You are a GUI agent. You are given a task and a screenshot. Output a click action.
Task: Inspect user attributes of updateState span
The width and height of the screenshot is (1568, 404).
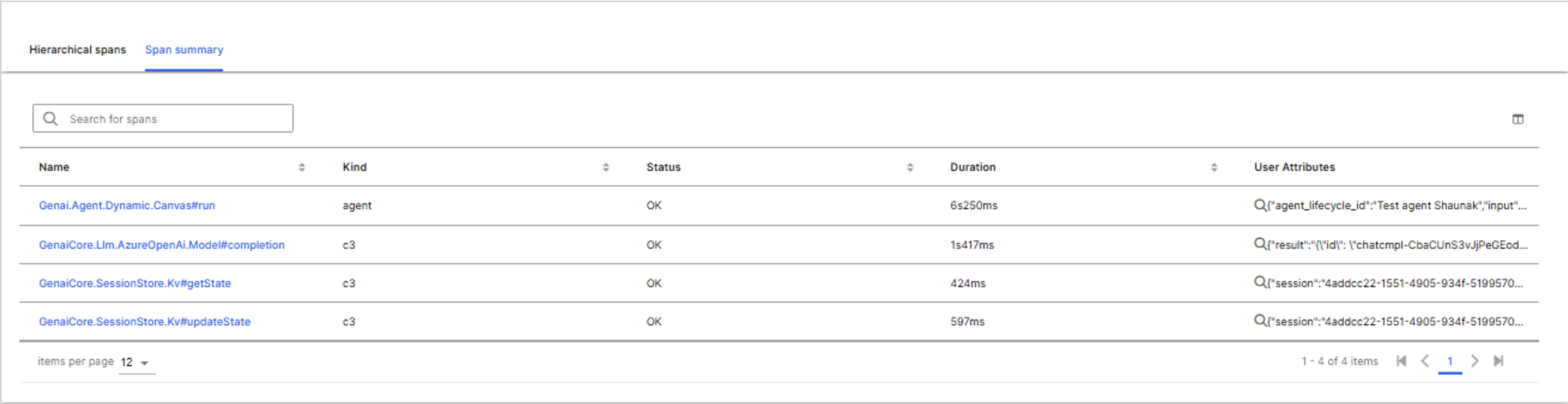[1260, 321]
